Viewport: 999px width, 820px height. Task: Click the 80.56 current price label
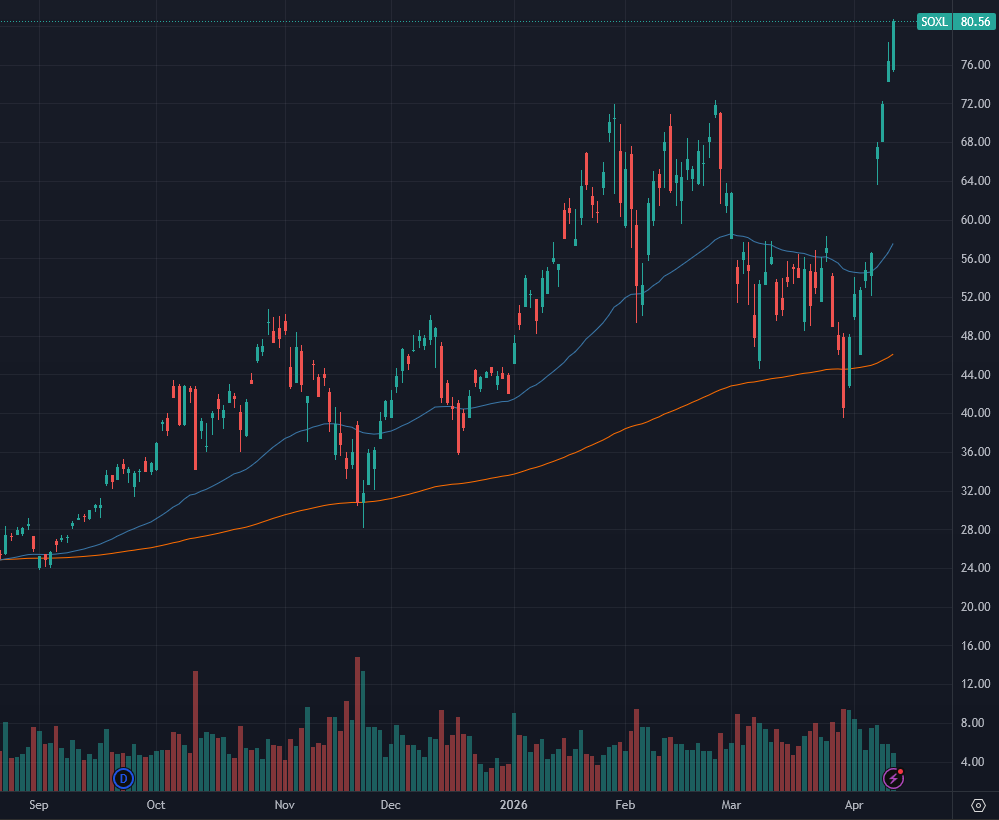[975, 22]
